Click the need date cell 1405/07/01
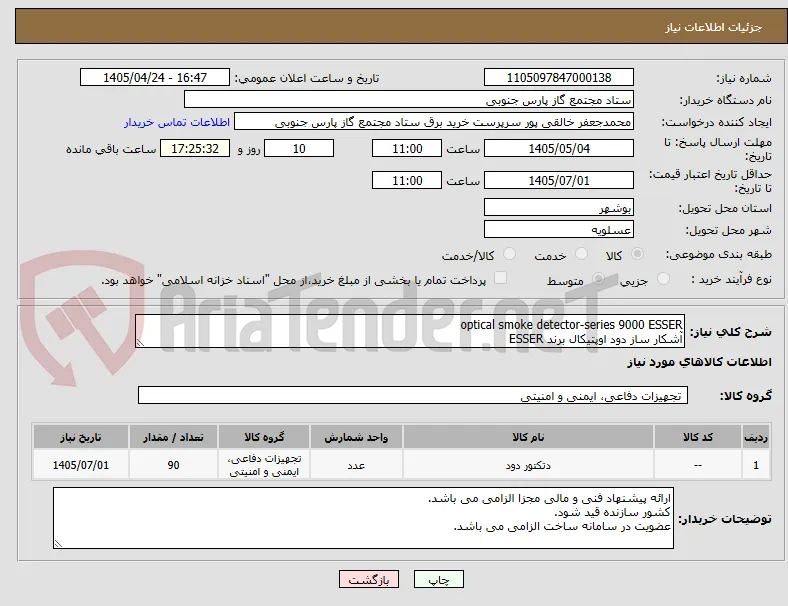 point(81,465)
